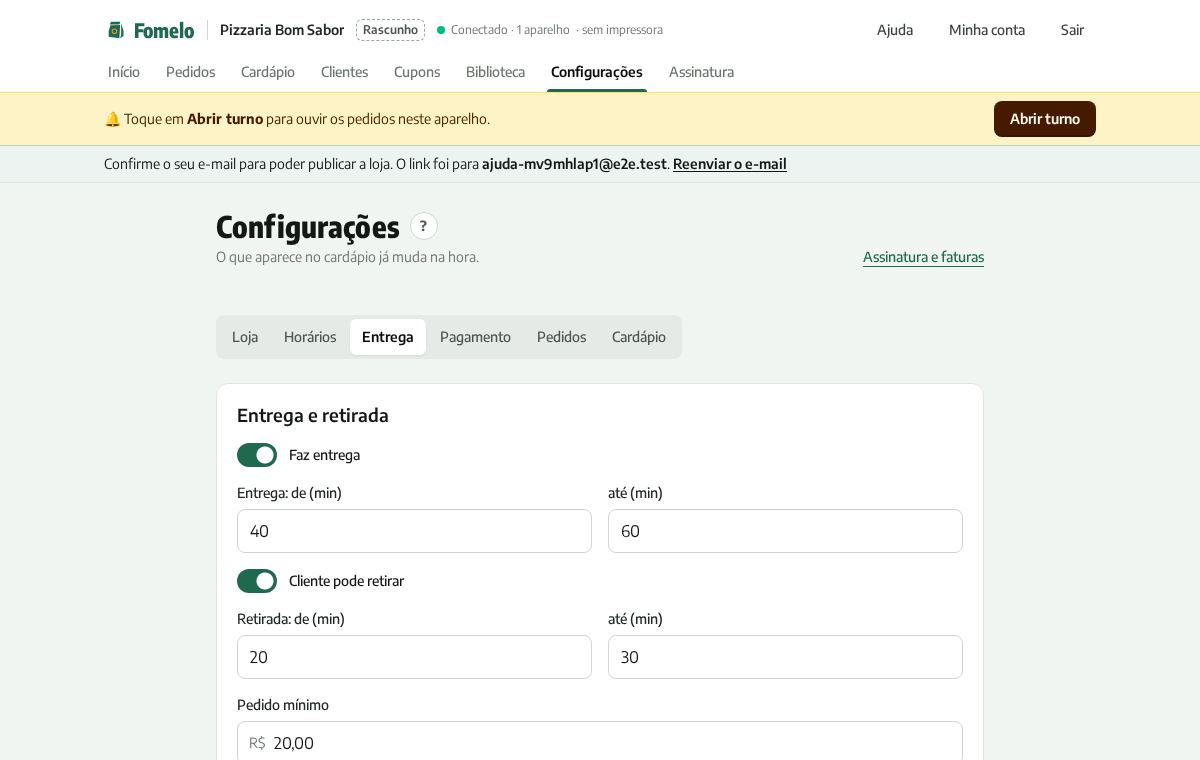Open the Assinatura menu item
1200x760 pixels.
(701, 72)
